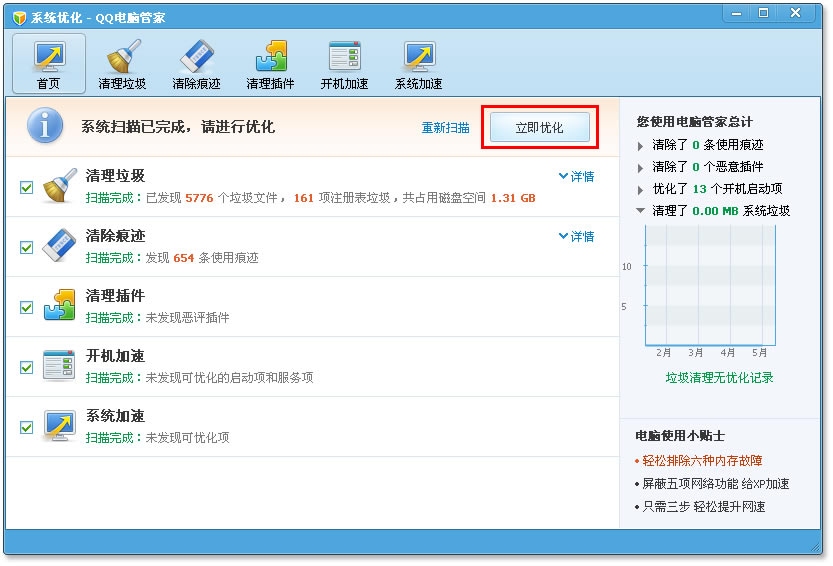Click the puzzle icon in 清理插件 row
This screenshot has height=566, width=833.
(60, 305)
